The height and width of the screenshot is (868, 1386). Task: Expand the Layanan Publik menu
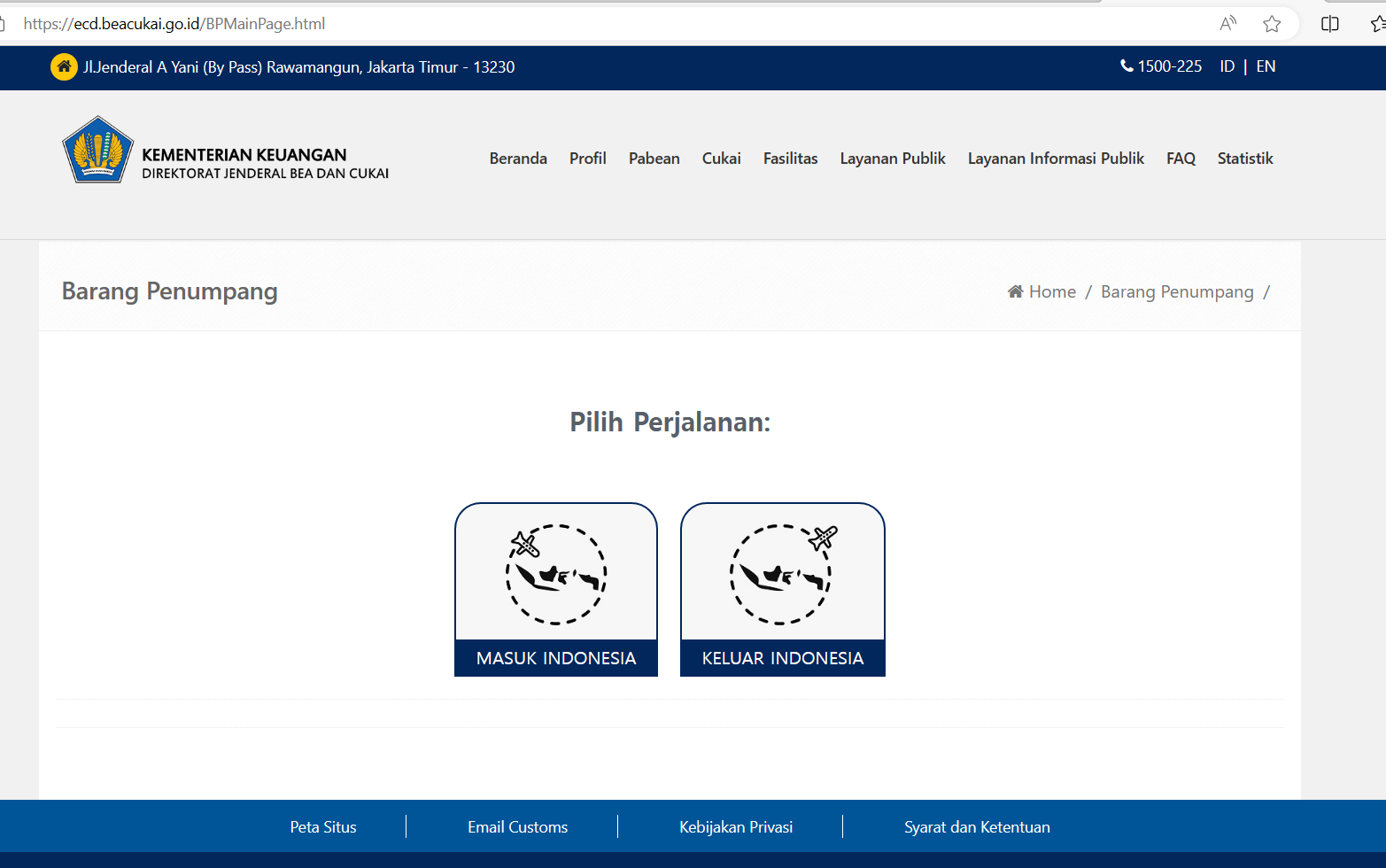(x=892, y=159)
